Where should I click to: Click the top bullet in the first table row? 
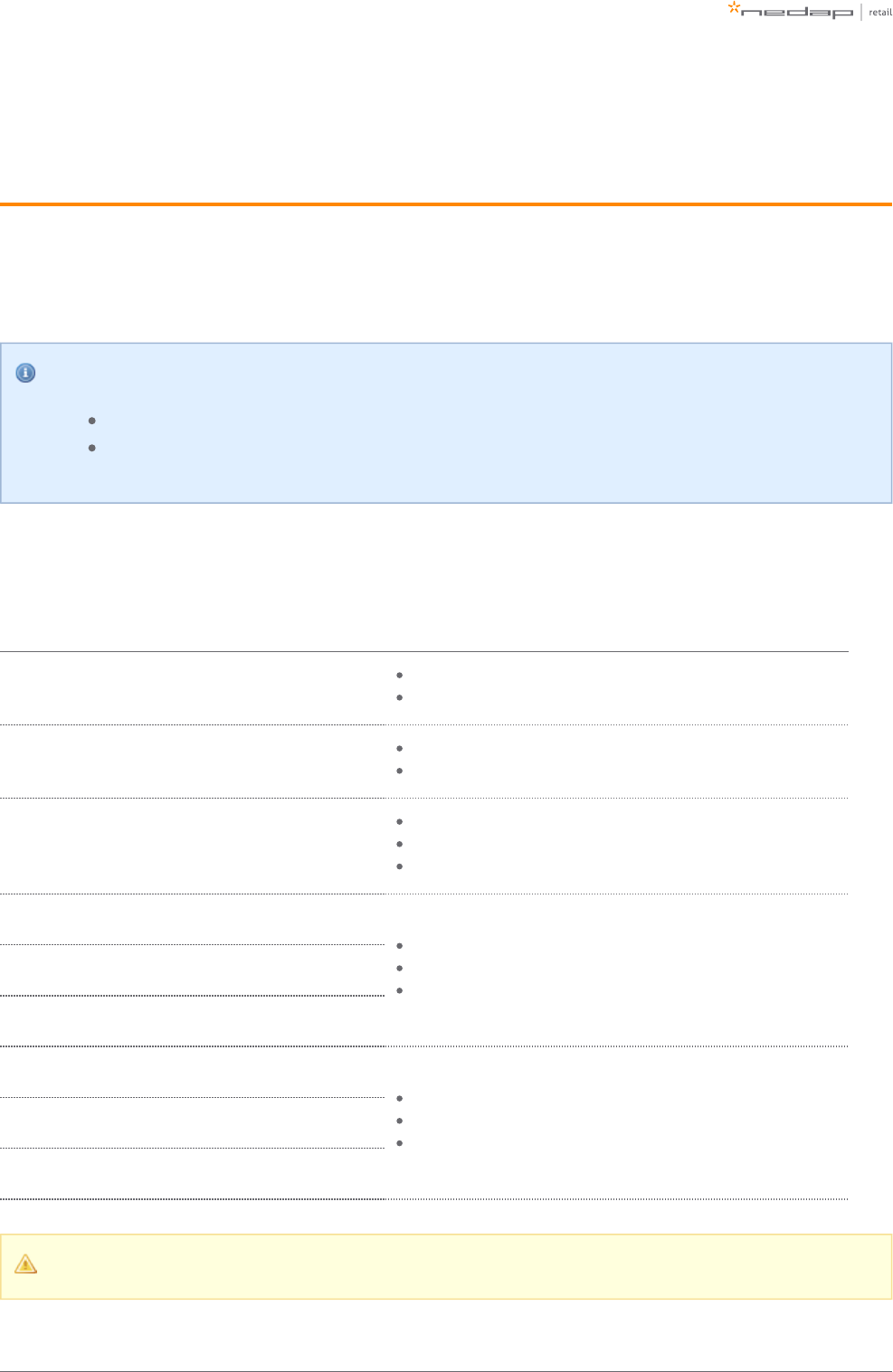[400, 675]
